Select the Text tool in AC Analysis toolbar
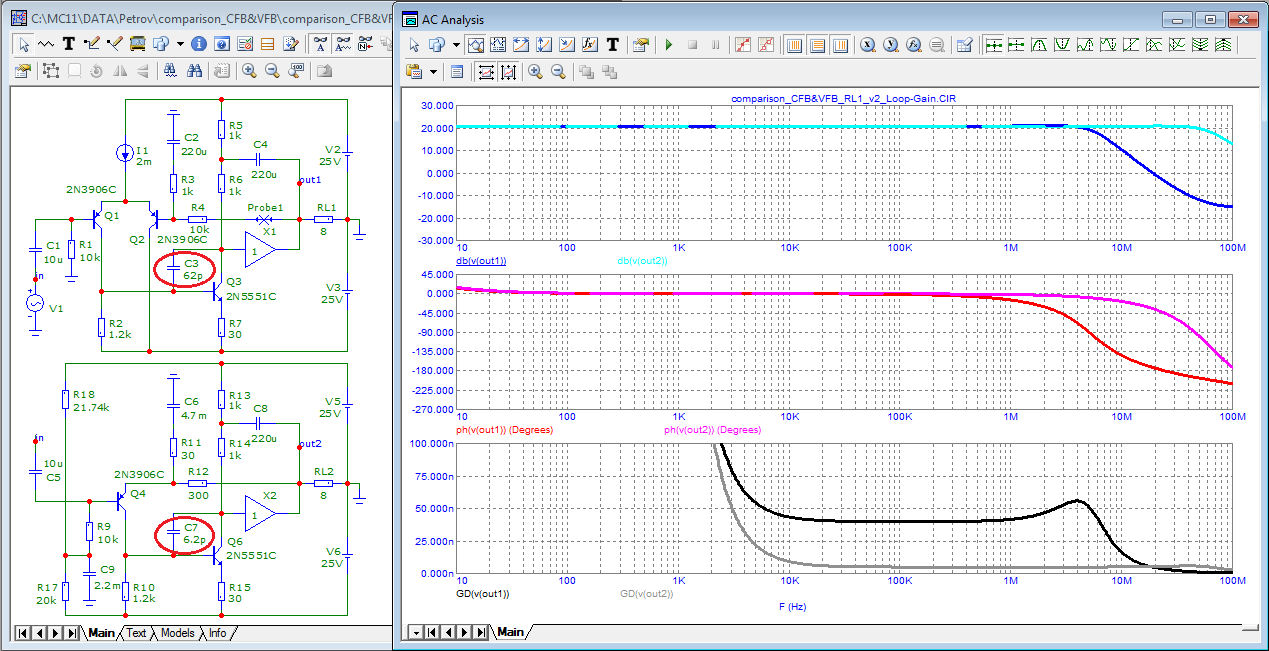The height and width of the screenshot is (651, 1269). coord(612,45)
